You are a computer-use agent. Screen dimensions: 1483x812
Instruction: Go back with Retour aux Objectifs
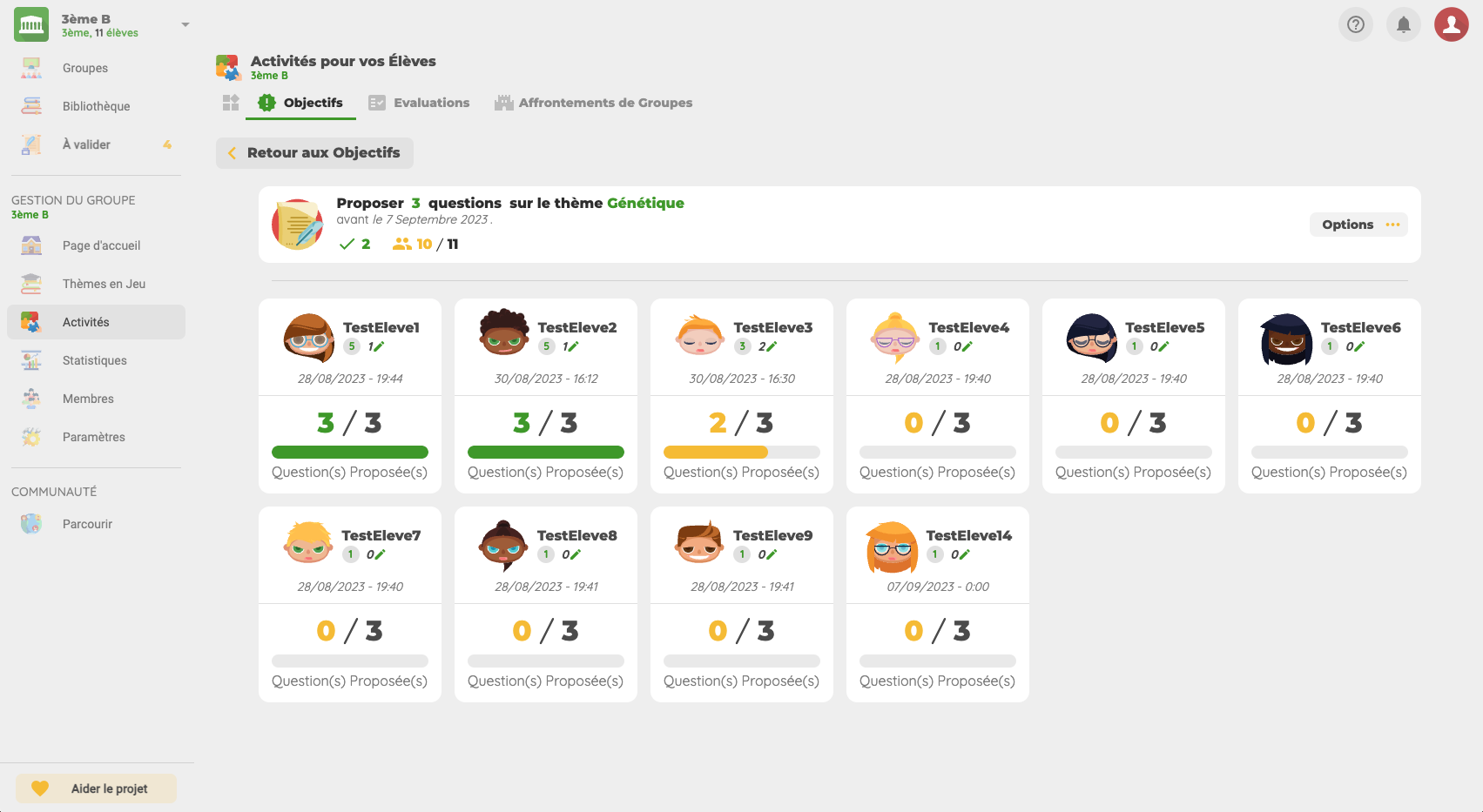(x=314, y=153)
